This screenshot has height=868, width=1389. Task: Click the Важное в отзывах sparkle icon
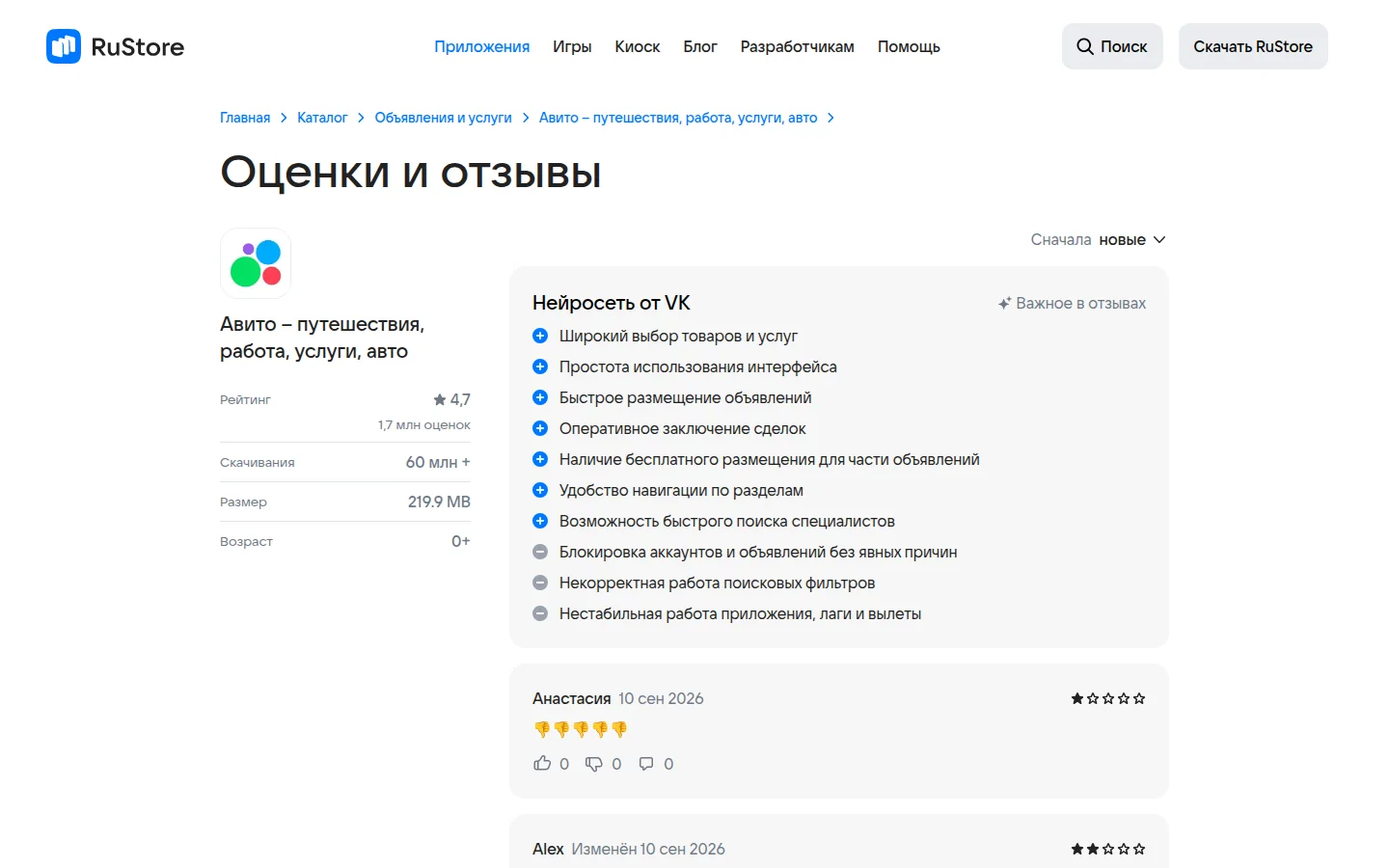click(1005, 303)
